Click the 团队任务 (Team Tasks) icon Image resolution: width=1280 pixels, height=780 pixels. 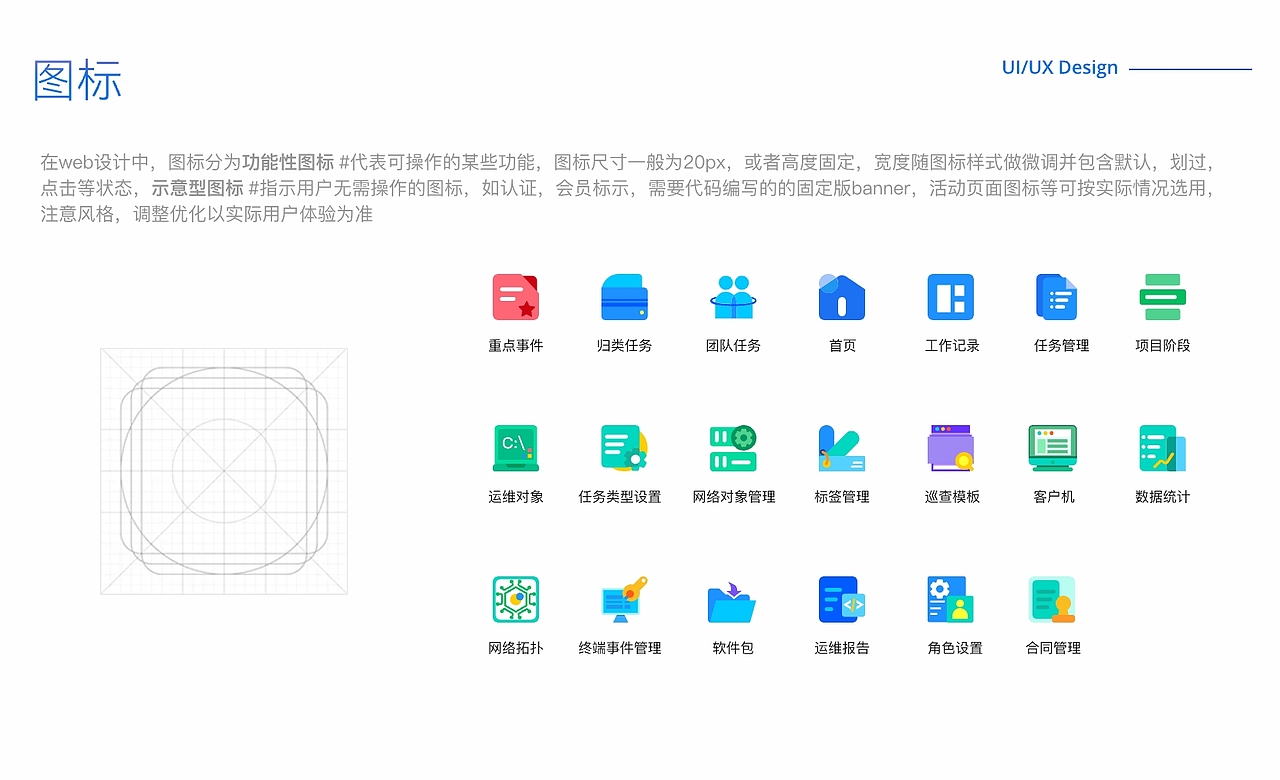coord(733,297)
